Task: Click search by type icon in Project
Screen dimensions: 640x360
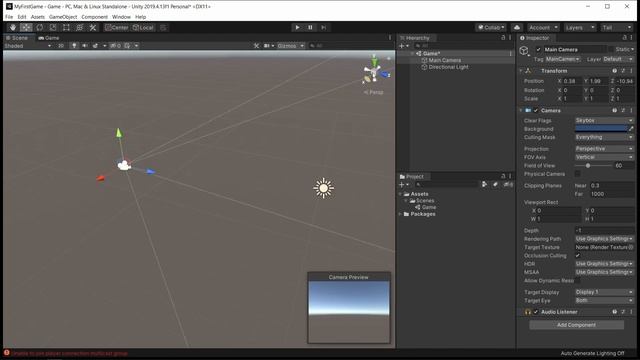Action: point(484,184)
